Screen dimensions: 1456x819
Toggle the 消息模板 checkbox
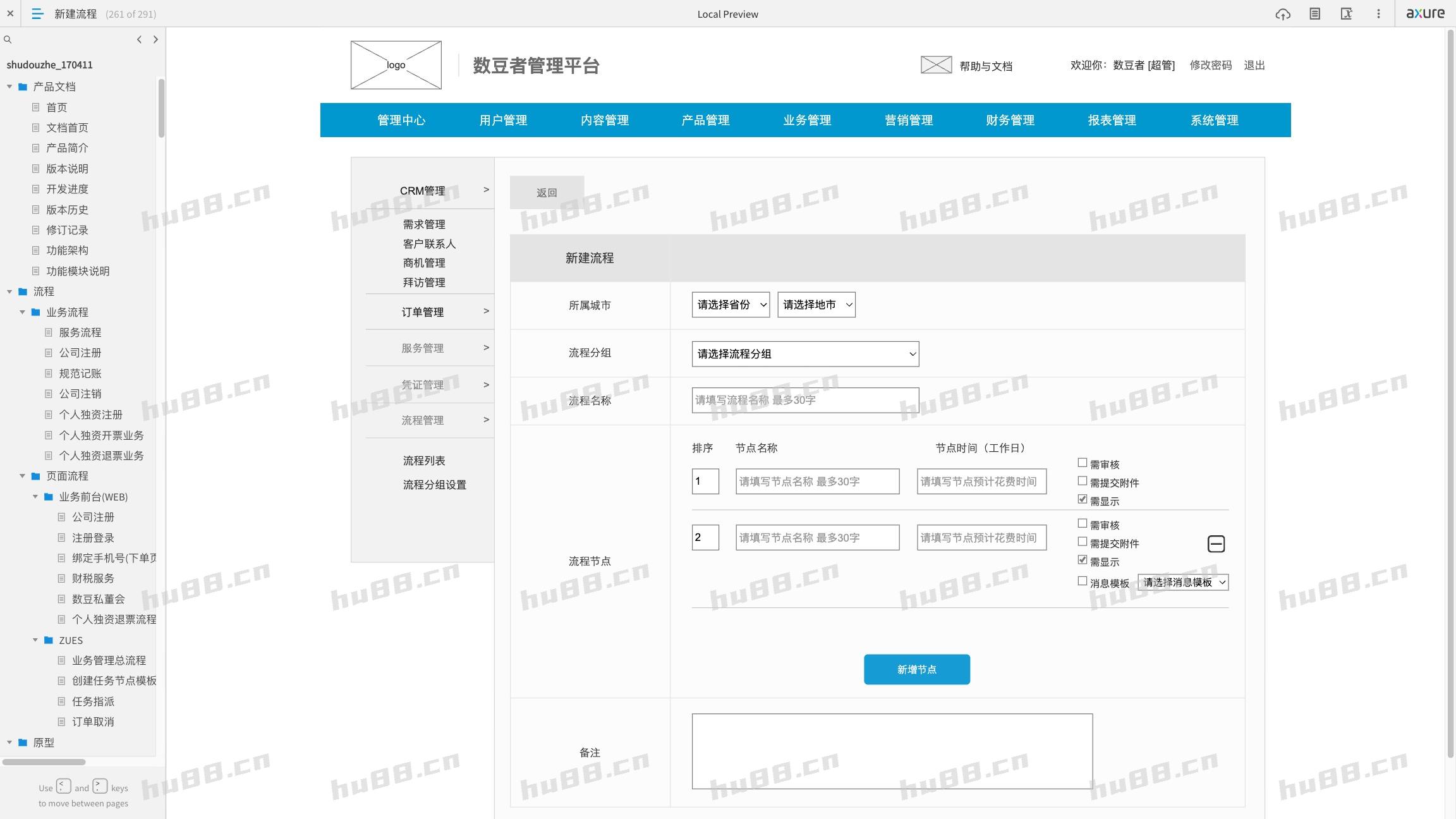(x=1083, y=581)
